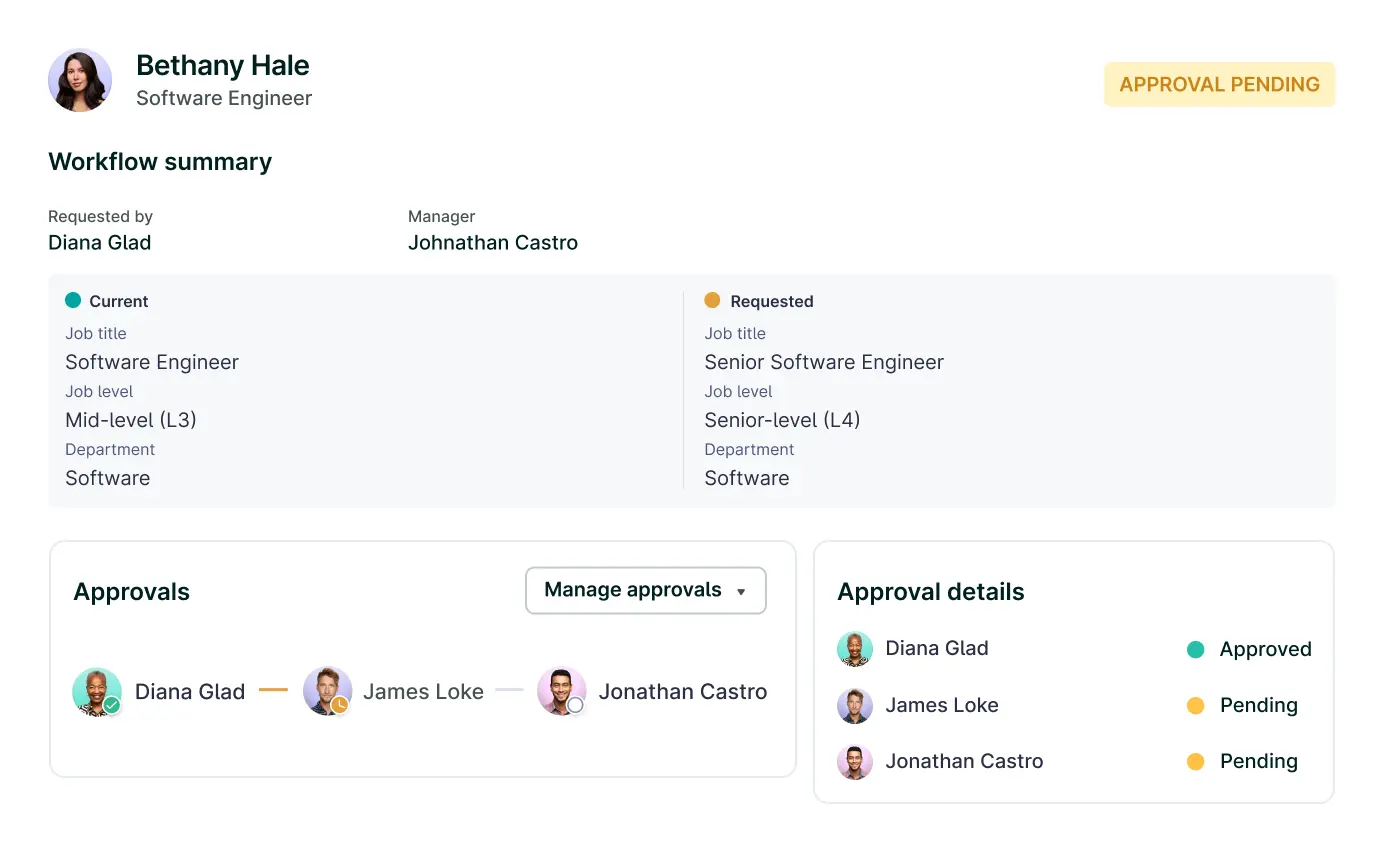
Task: Click the Approval Pending status badge
Action: click(1219, 85)
